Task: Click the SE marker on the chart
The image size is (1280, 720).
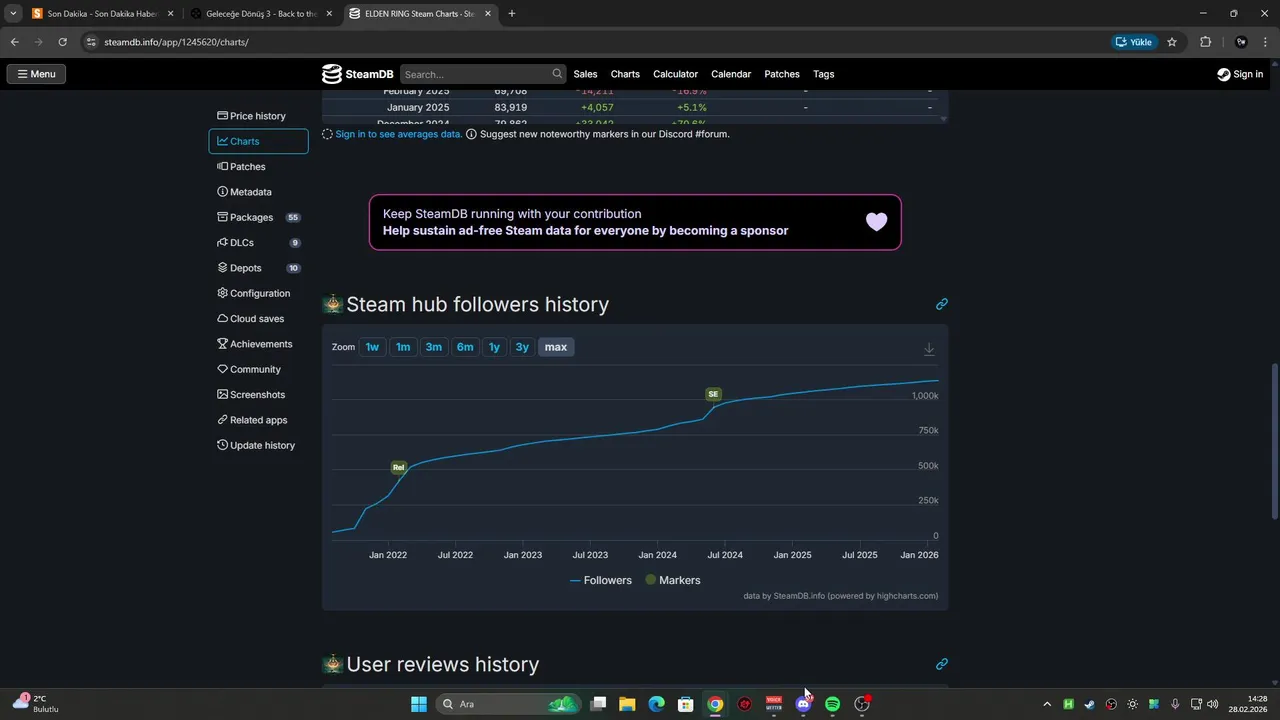Action: click(713, 394)
